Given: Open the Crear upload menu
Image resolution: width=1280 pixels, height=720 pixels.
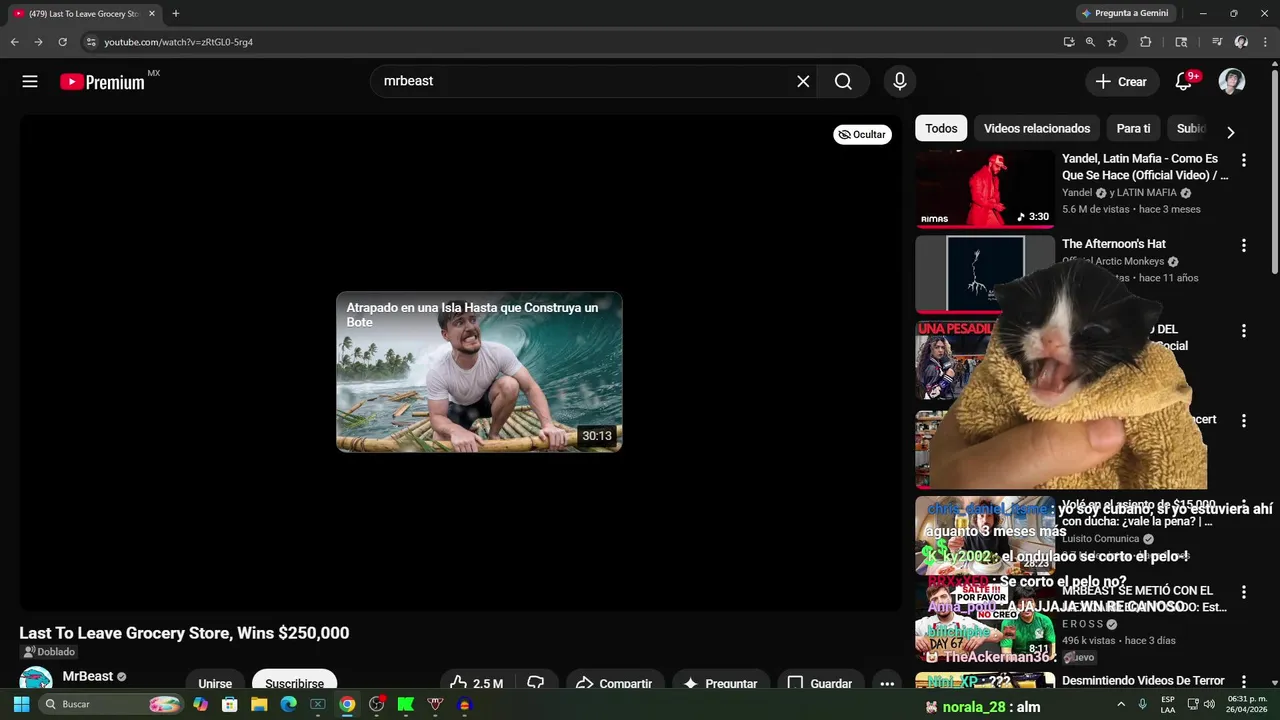Looking at the screenshot, I should point(1121,82).
